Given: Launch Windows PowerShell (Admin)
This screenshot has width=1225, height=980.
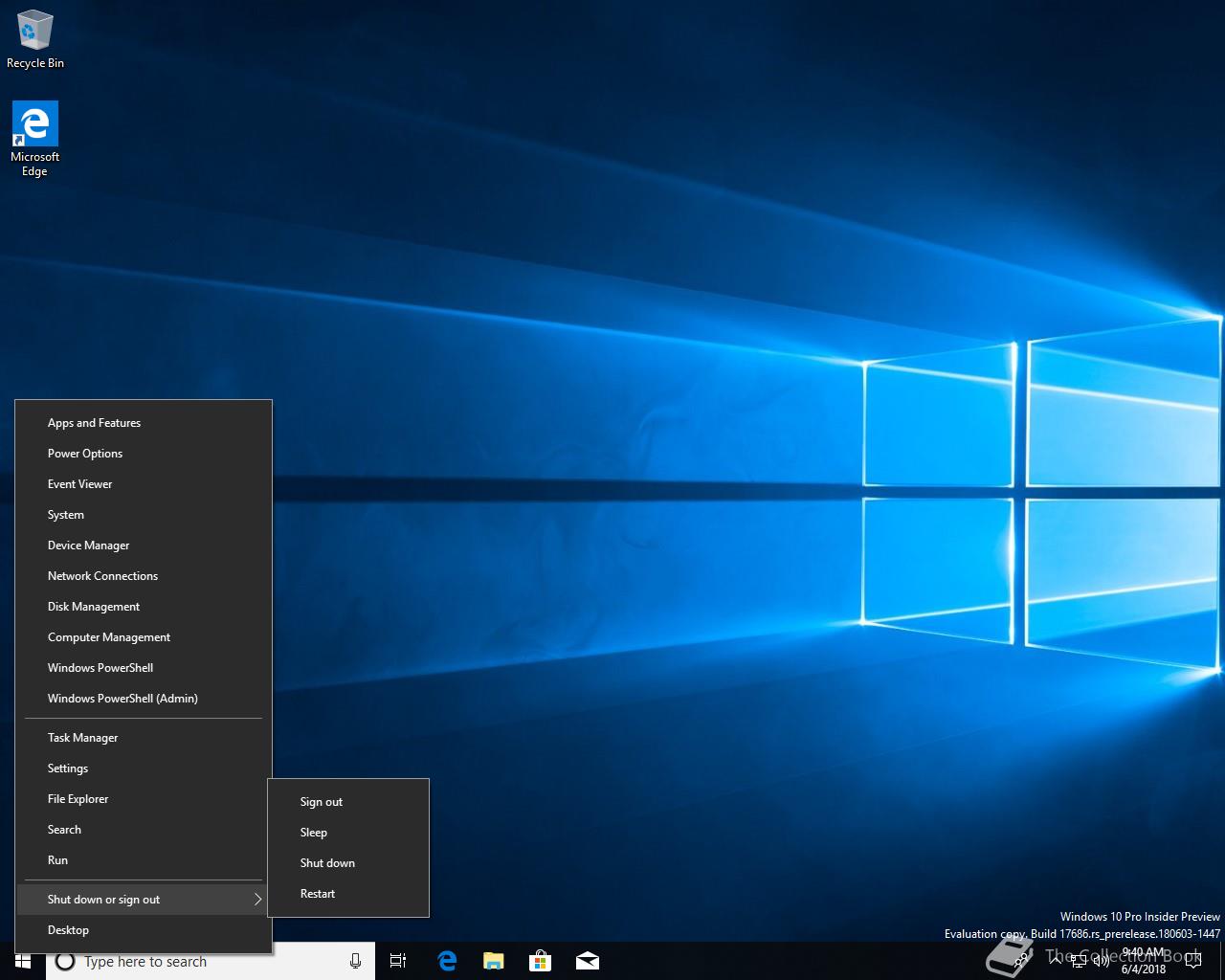Looking at the screenshot, I should 122,699.
